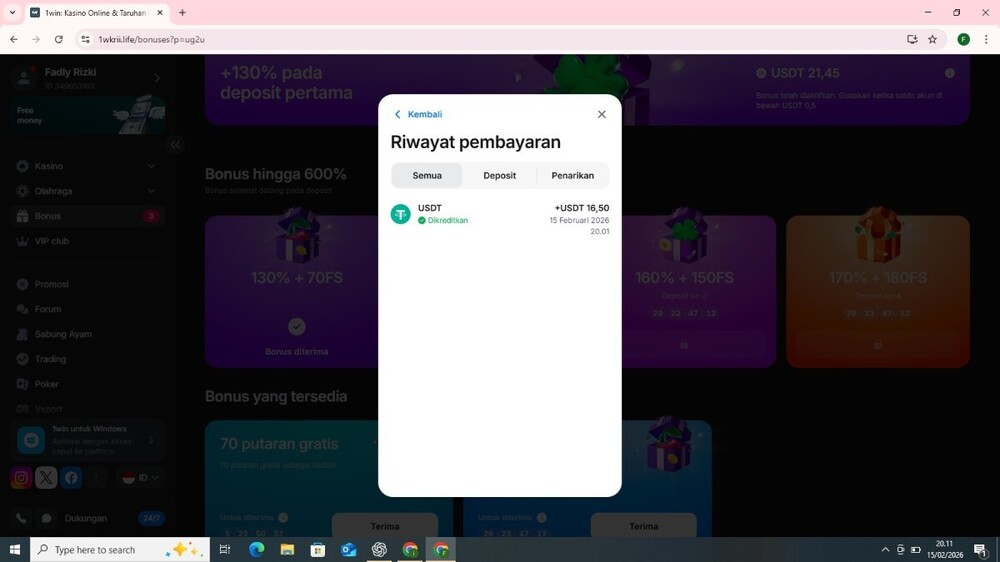Click the Windows taskbar search box

click(120, 550)
